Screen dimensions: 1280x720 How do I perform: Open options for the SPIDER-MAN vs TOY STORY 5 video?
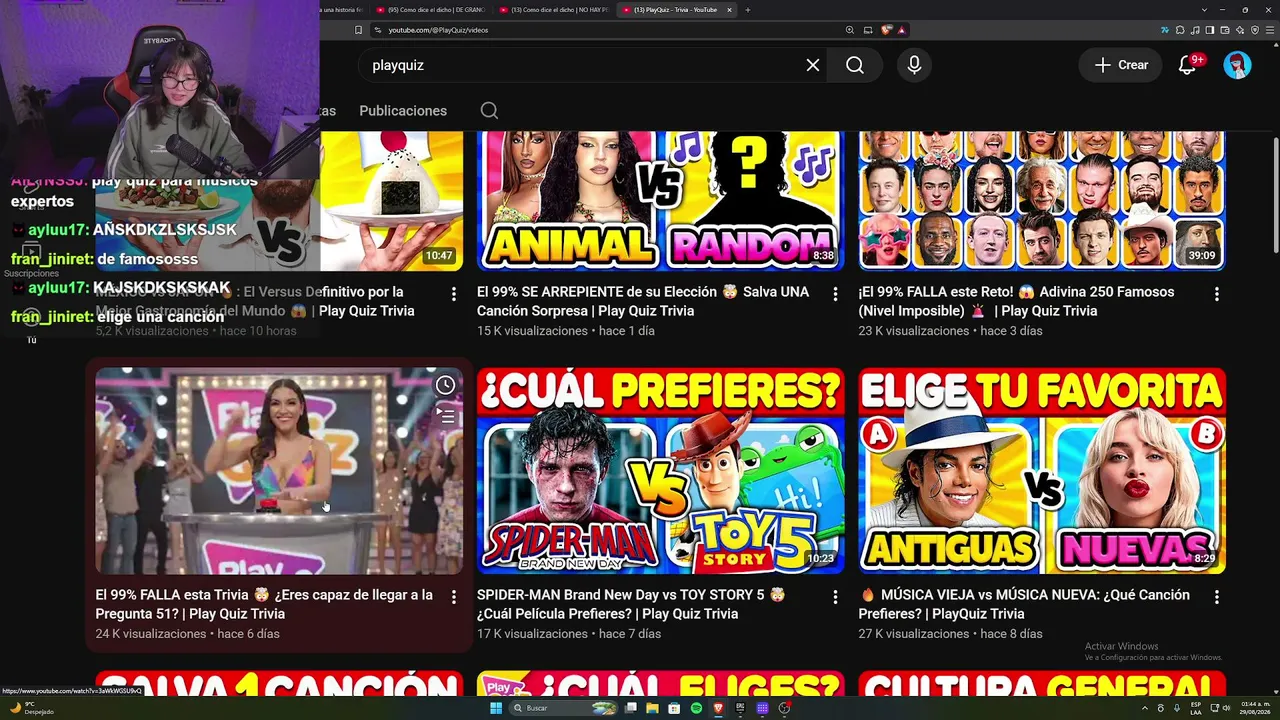[835, 597]
